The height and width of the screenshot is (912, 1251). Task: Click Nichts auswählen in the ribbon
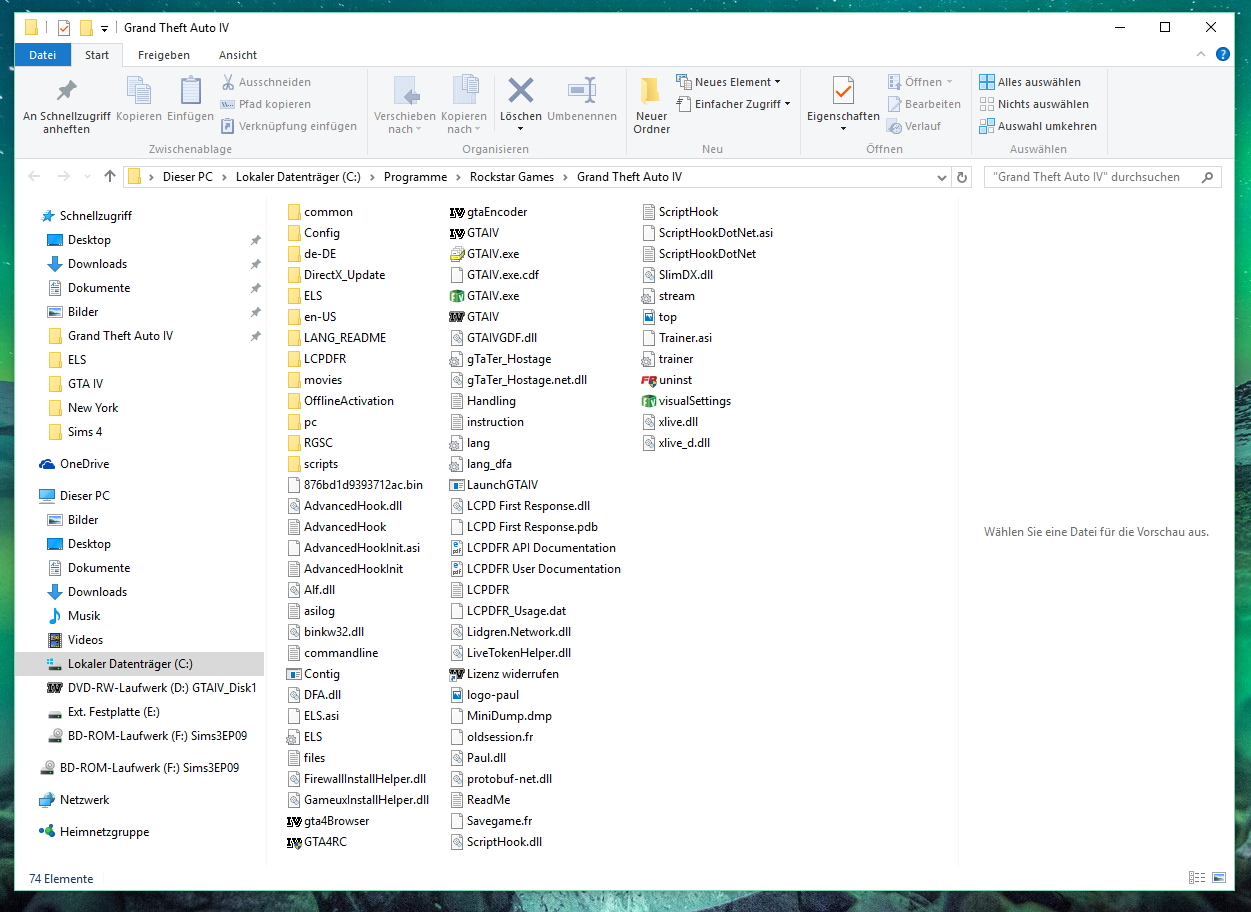point(1034,104)
